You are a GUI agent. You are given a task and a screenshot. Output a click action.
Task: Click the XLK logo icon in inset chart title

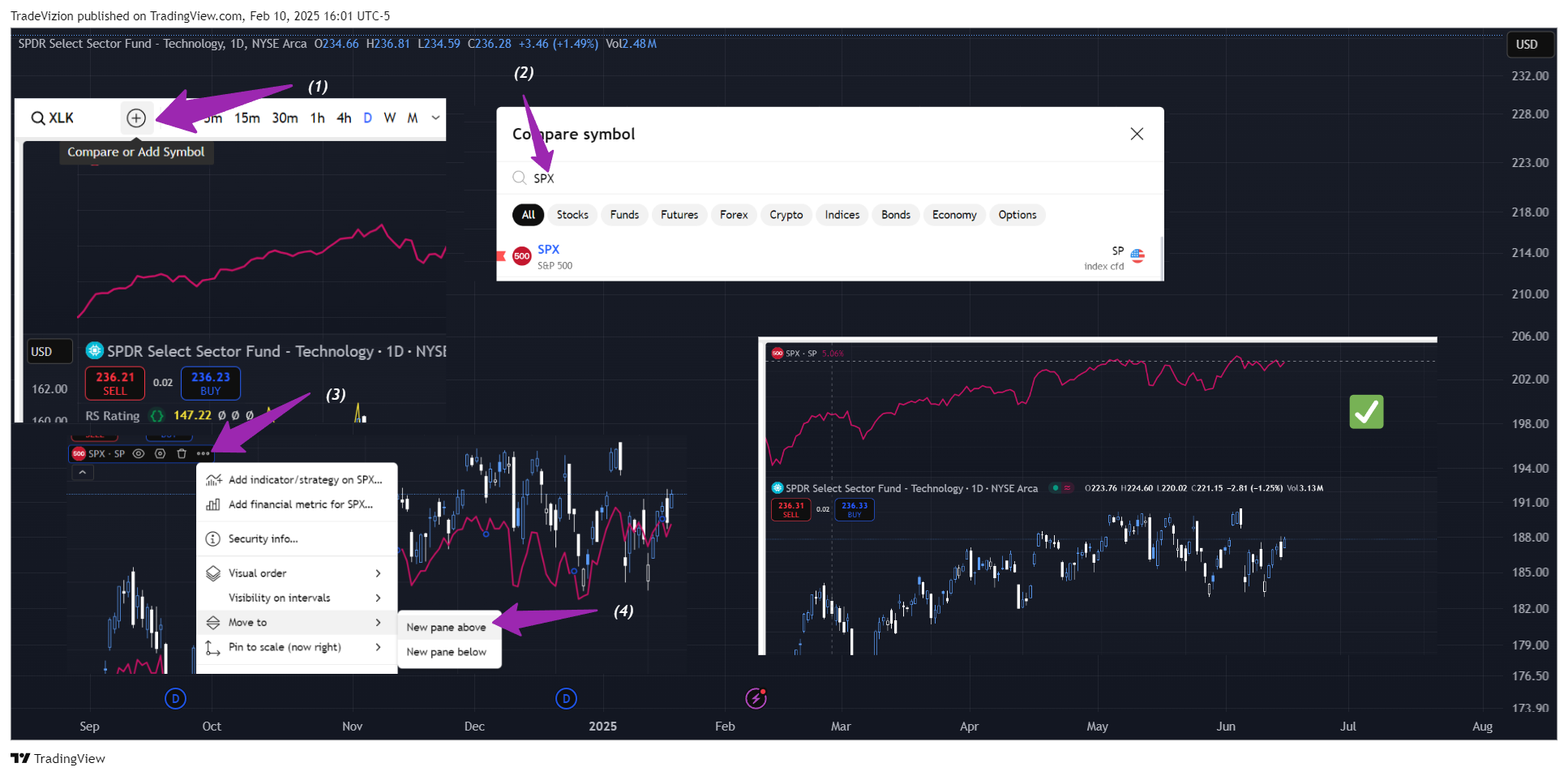coord(95,350)
